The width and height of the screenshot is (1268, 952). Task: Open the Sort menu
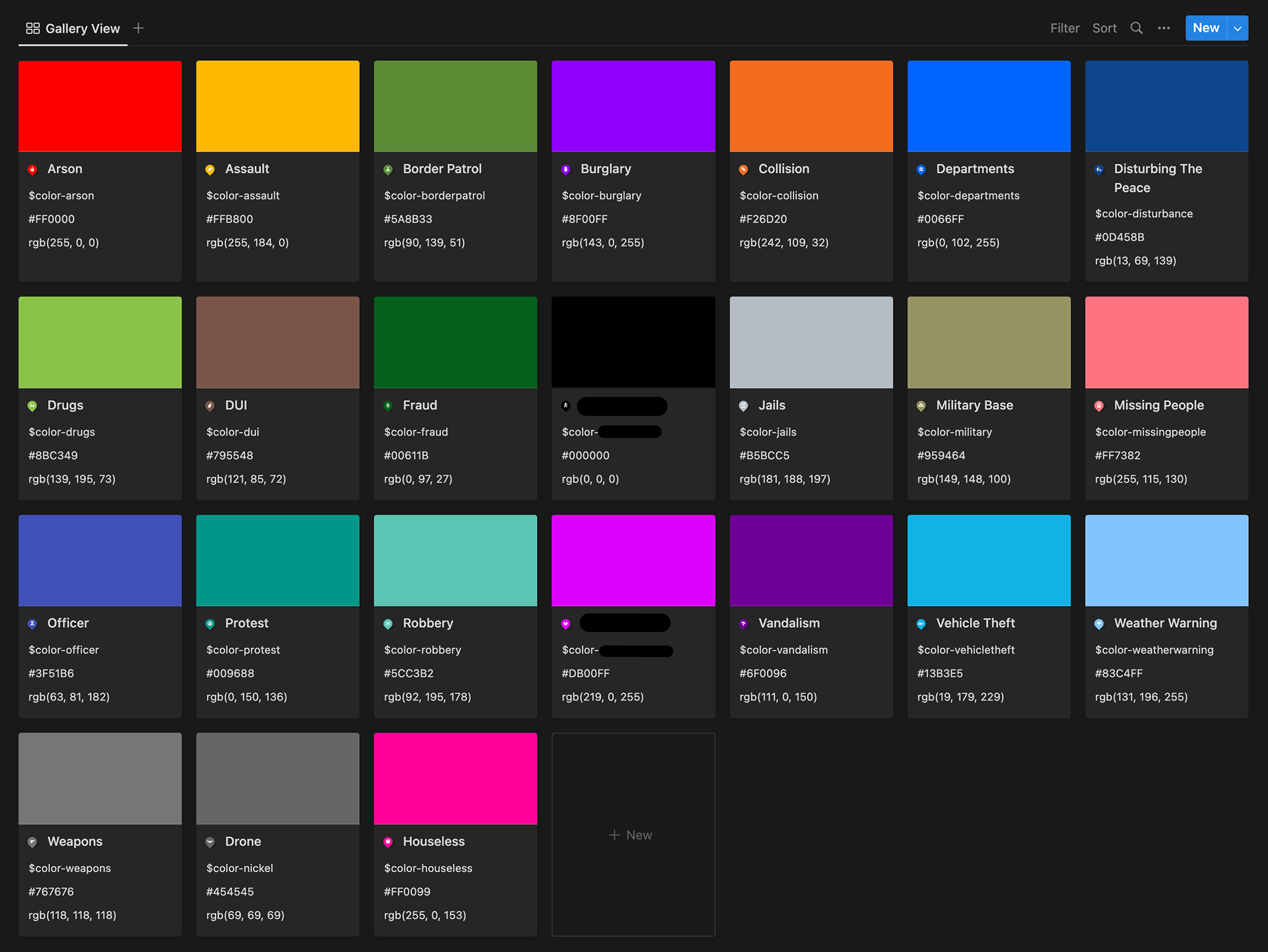pos(1104,28)
